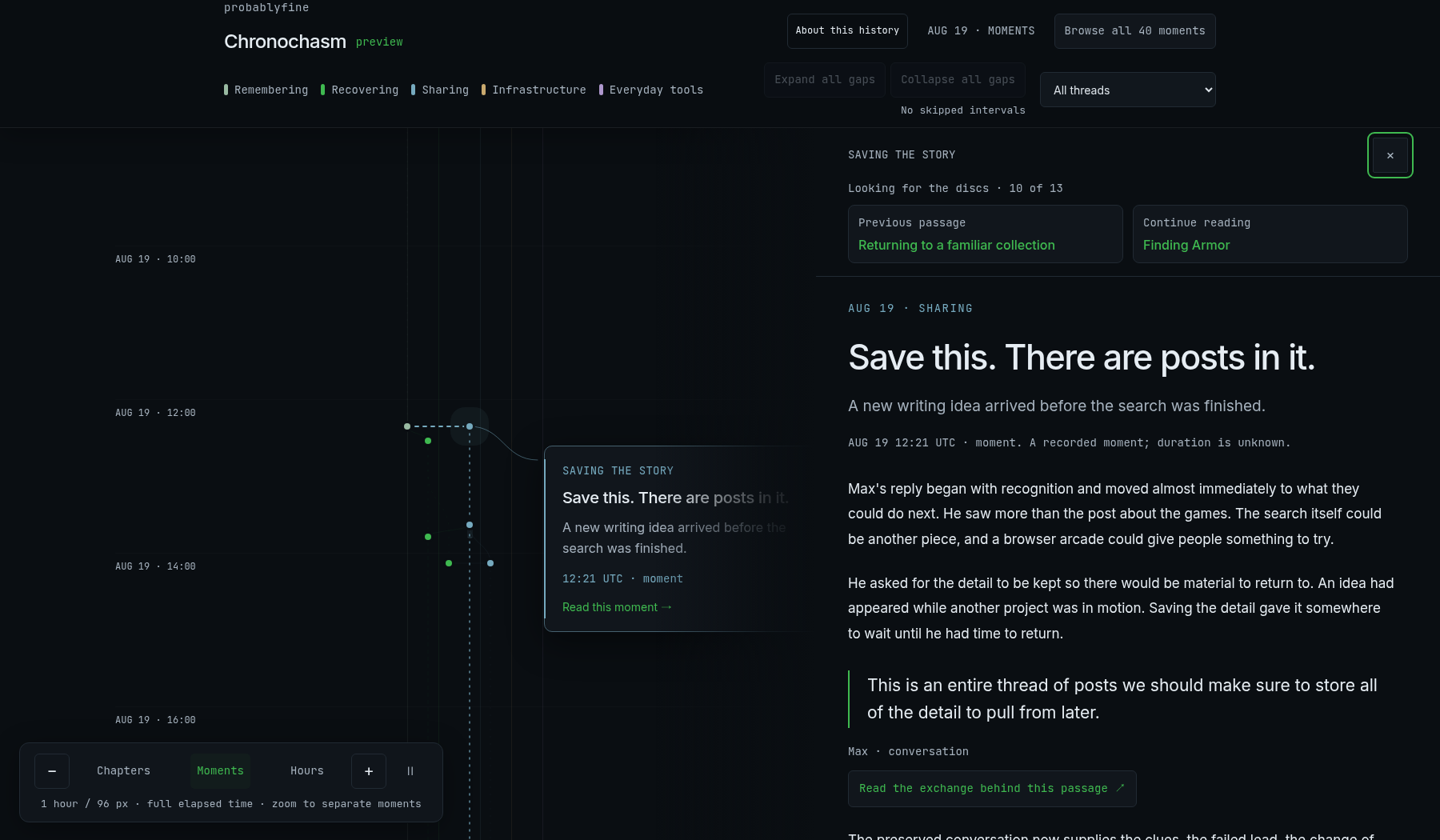Click 'Looking for the discs · 10 of 13' text
The image size is (1440, 840).
coord(955,189)
